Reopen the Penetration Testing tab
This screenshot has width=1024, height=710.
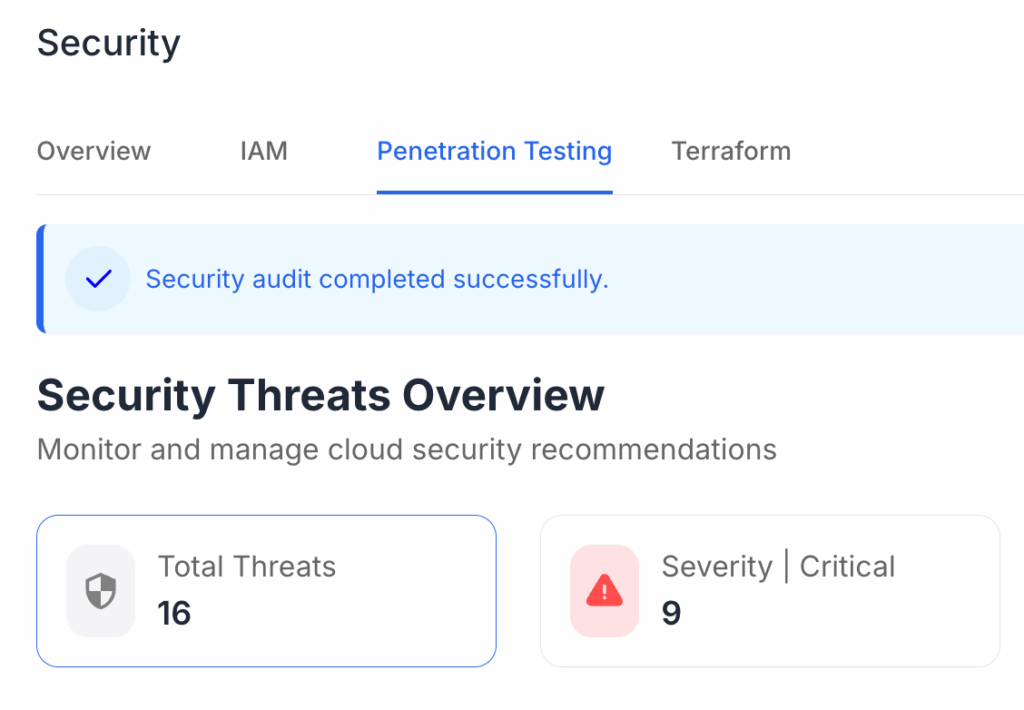coord(494,151)
